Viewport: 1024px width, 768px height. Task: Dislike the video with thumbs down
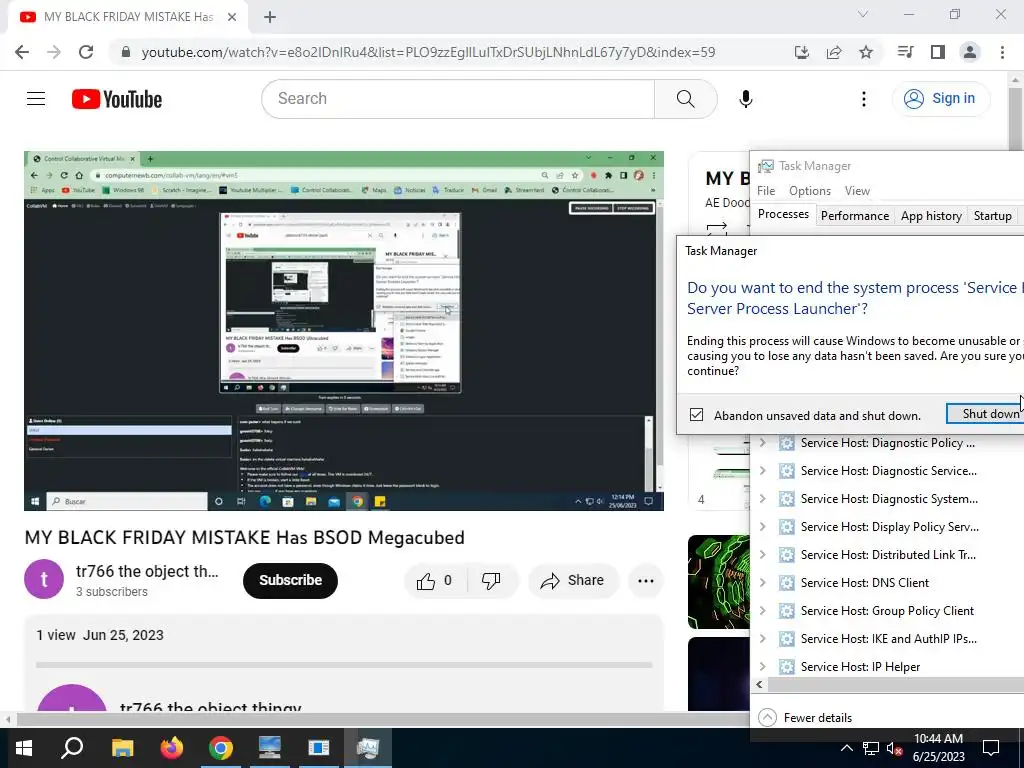click(491, 581)
